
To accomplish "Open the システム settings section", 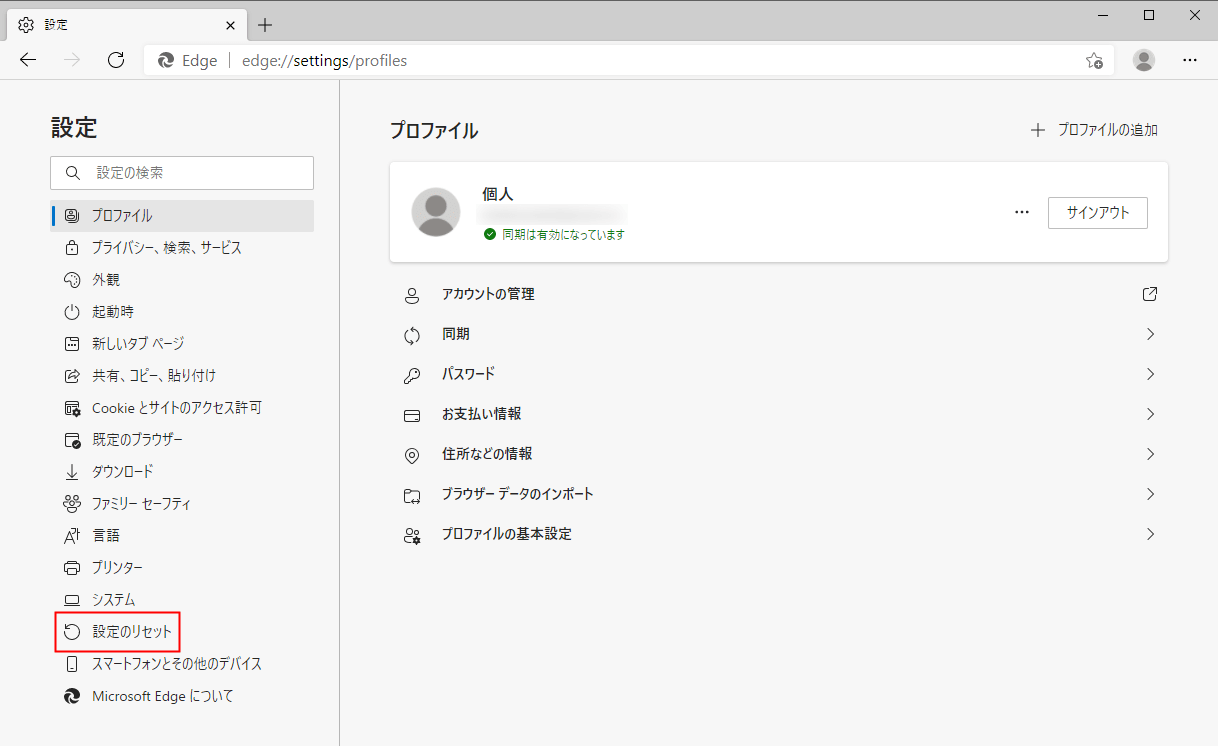I will coord(182,600).
